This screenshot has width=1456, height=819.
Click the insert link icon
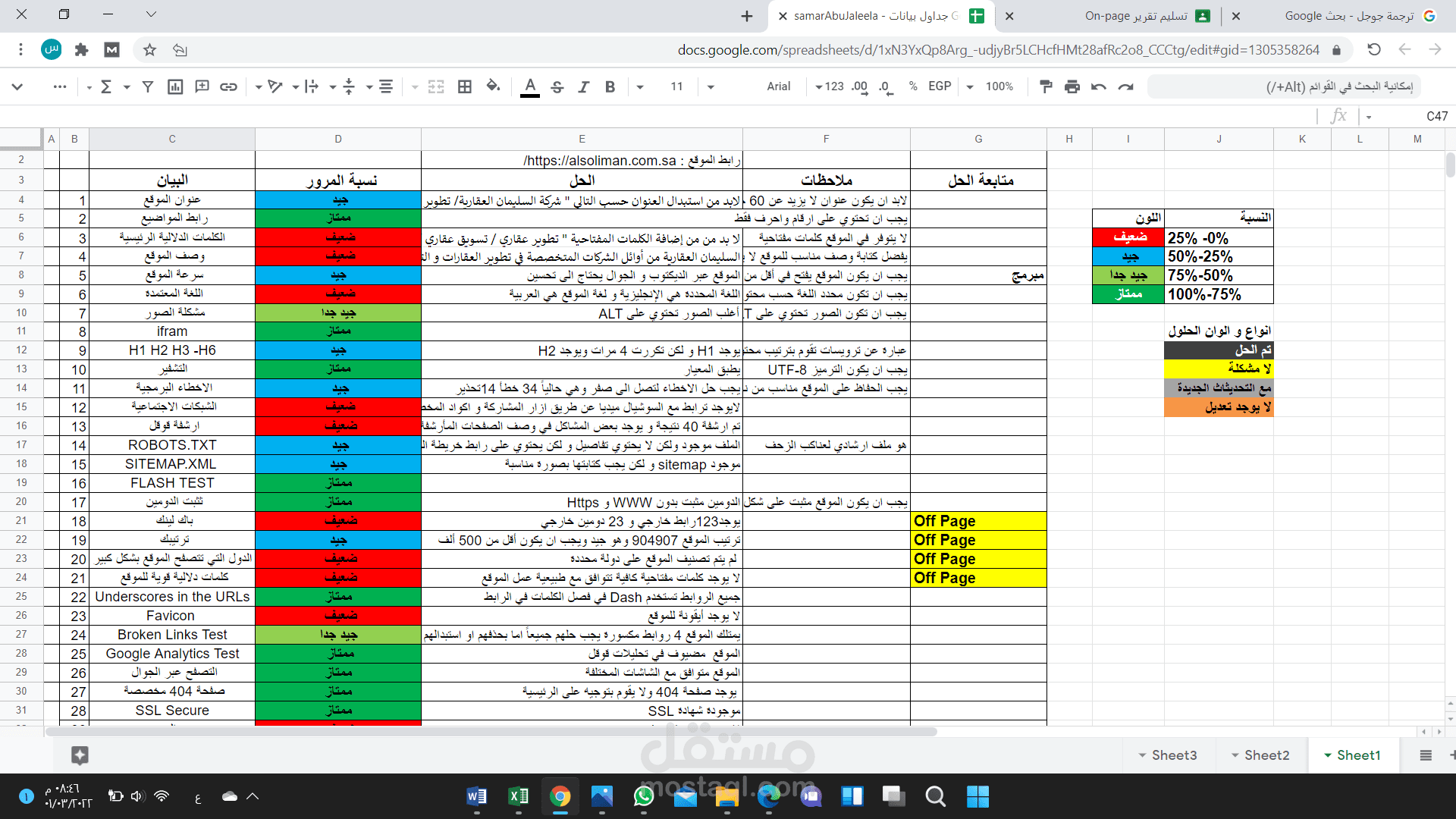(x=228, y=86)
